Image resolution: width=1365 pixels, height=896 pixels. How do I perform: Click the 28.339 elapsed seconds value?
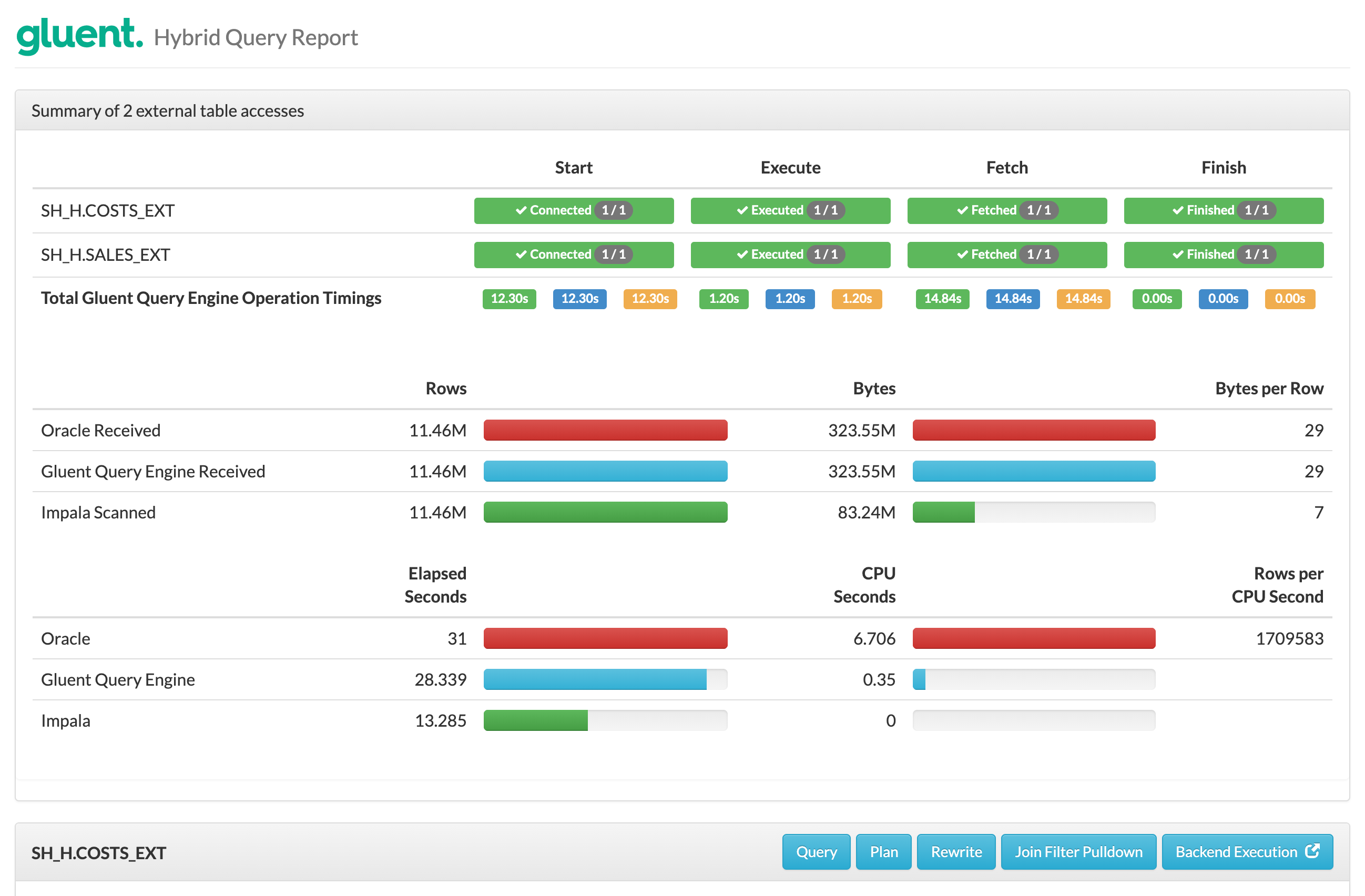[x=441, y=680]
